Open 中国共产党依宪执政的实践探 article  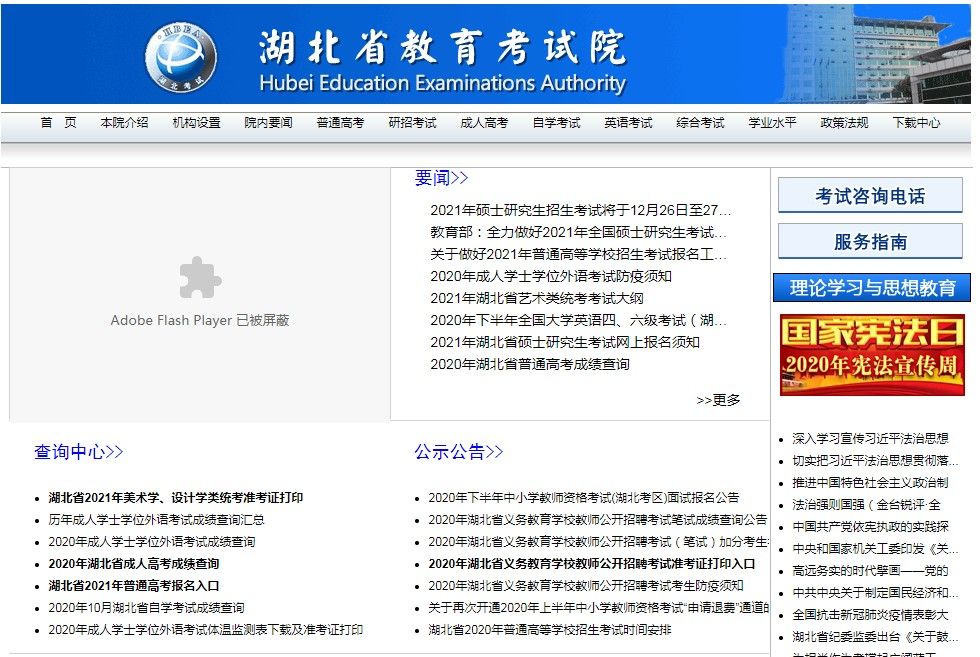click(x=871, y=526)
